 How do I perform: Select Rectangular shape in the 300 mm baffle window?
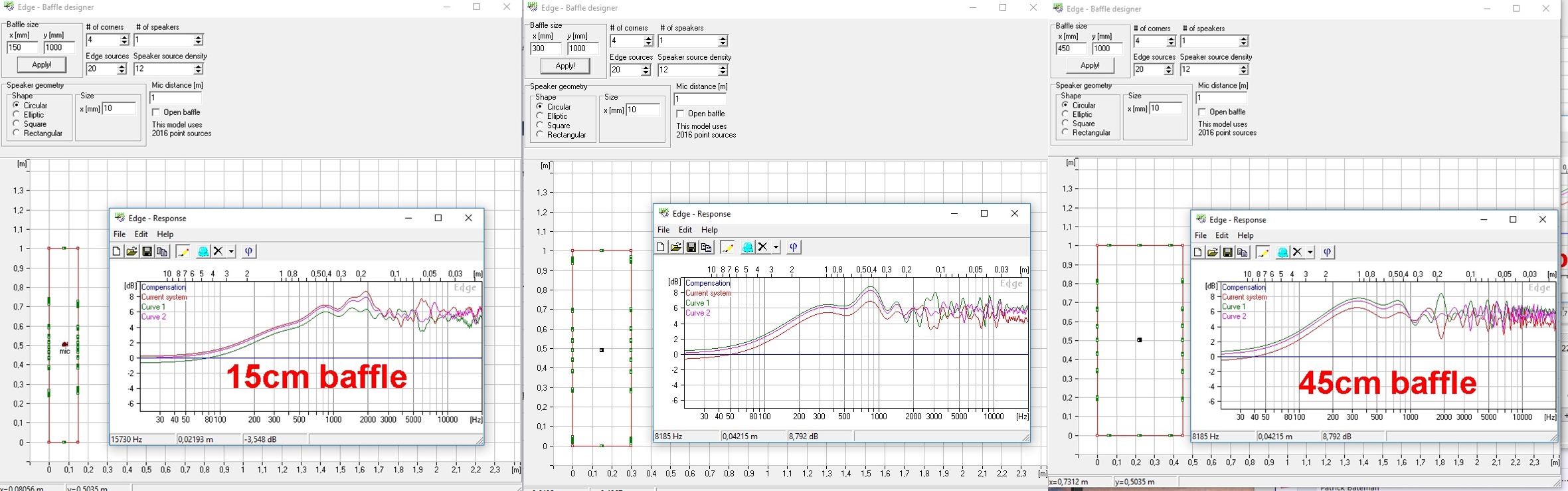coord(562,135)
